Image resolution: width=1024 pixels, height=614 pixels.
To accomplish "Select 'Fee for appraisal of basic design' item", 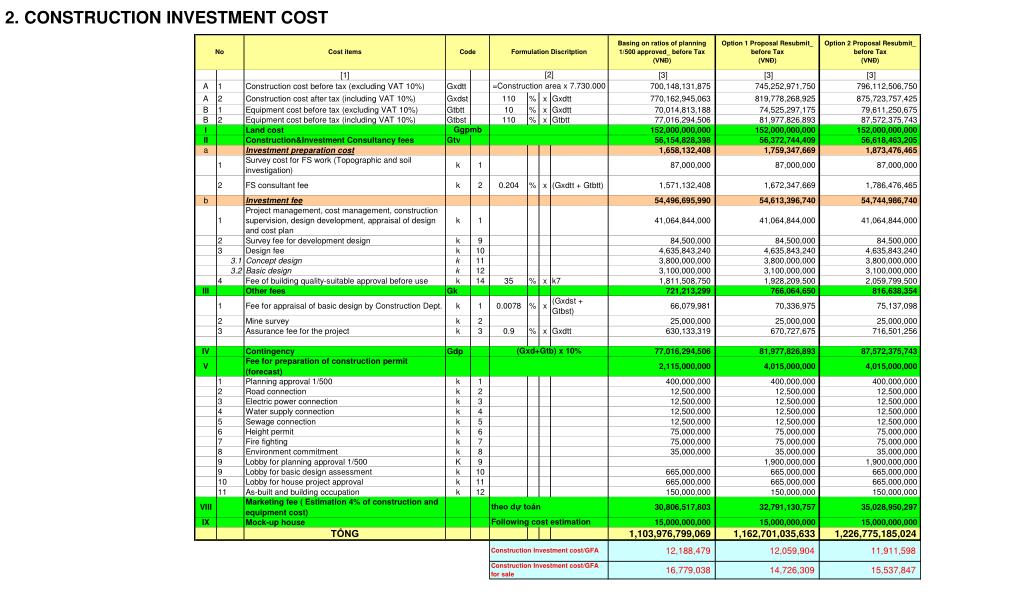I will [344, 306].
